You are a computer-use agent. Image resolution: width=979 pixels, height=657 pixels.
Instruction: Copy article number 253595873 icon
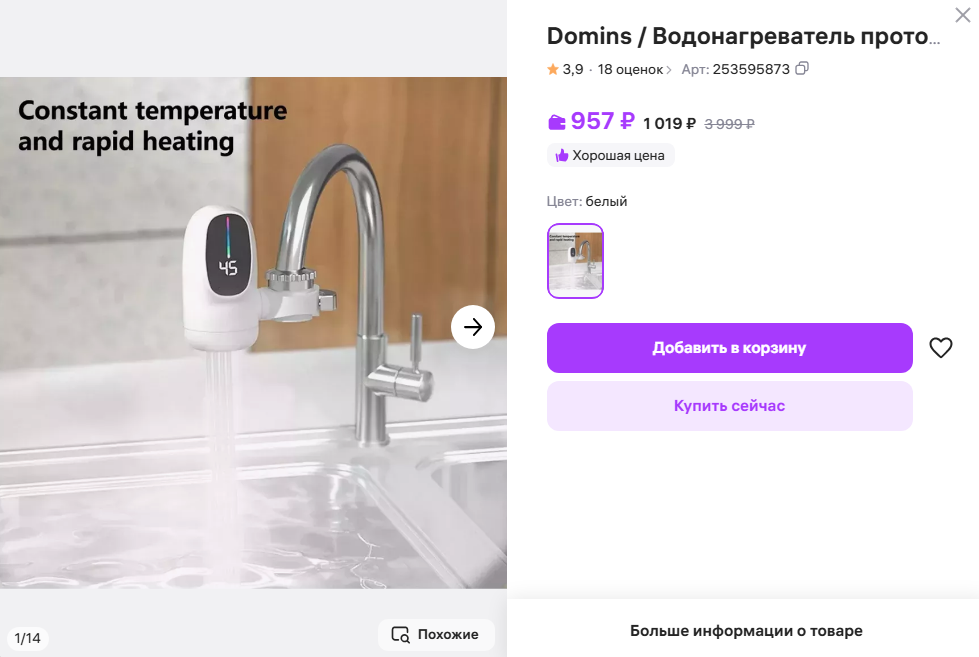pyautogui.click(x=802, y=69)
